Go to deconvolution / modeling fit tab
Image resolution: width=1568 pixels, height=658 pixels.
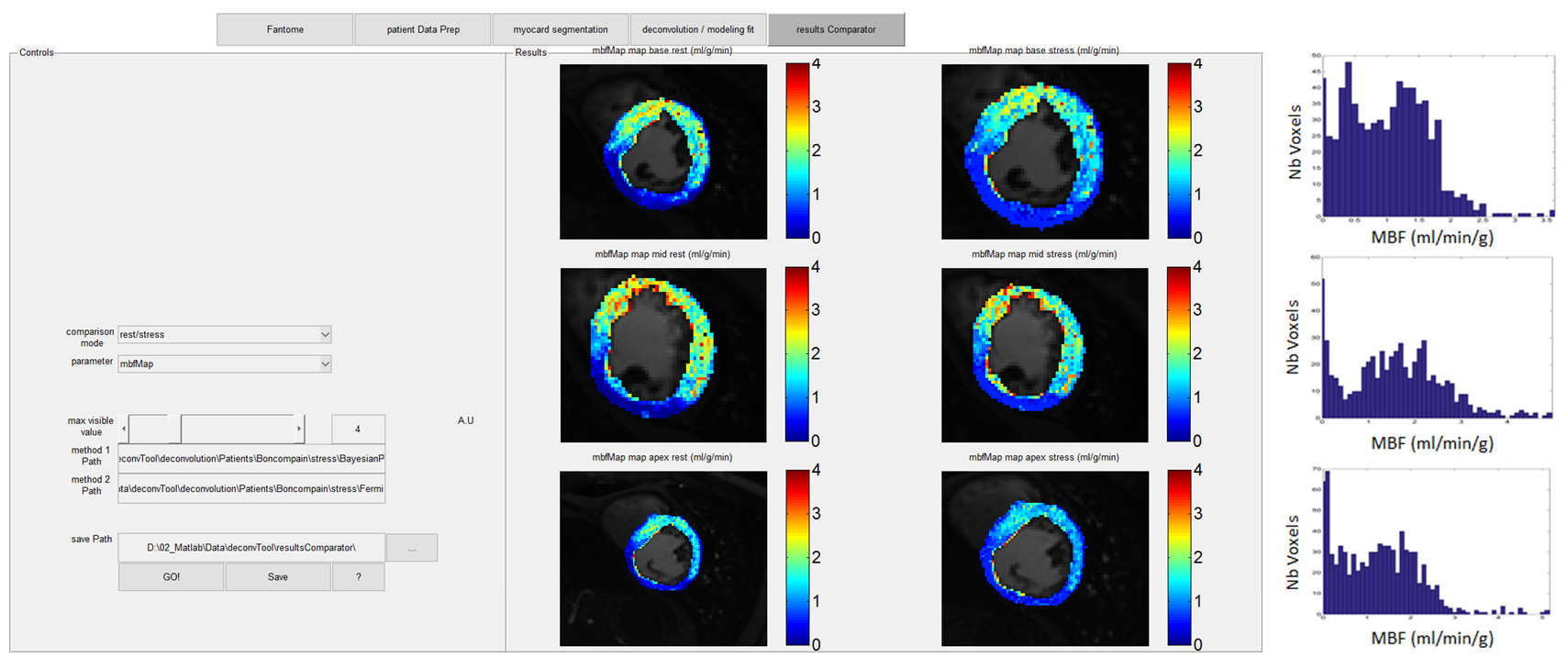tap(698, 29)
